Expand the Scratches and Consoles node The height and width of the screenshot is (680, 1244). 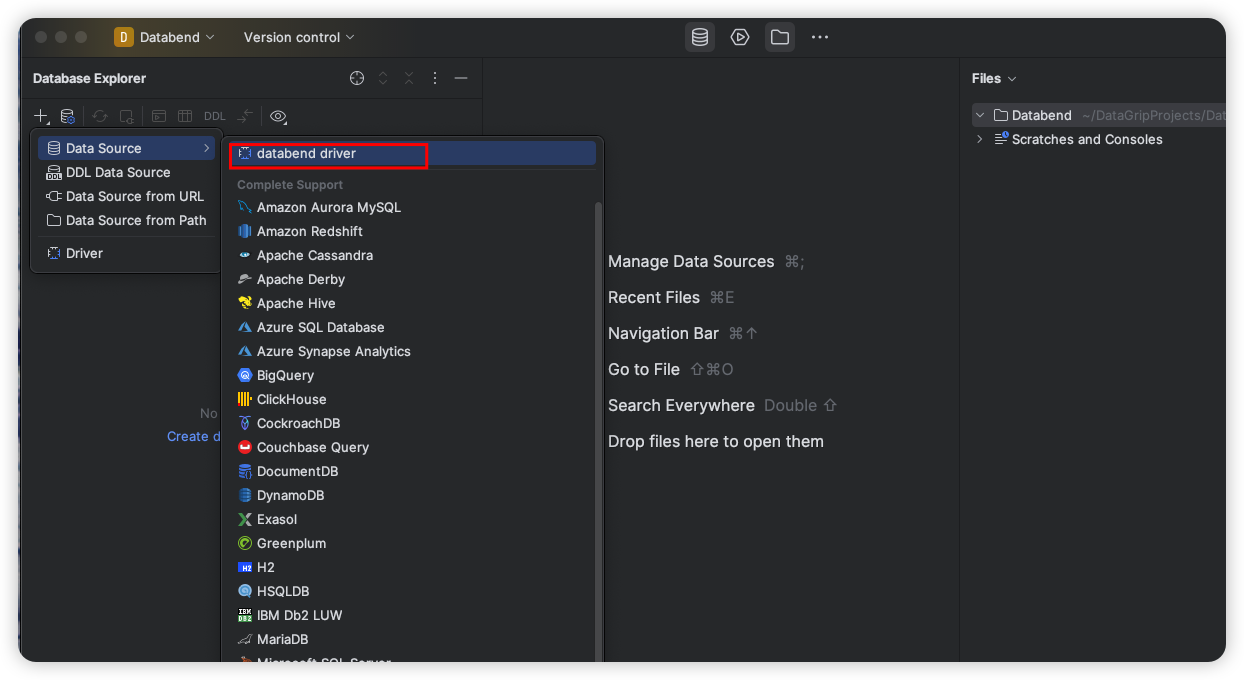coord(980,139)
